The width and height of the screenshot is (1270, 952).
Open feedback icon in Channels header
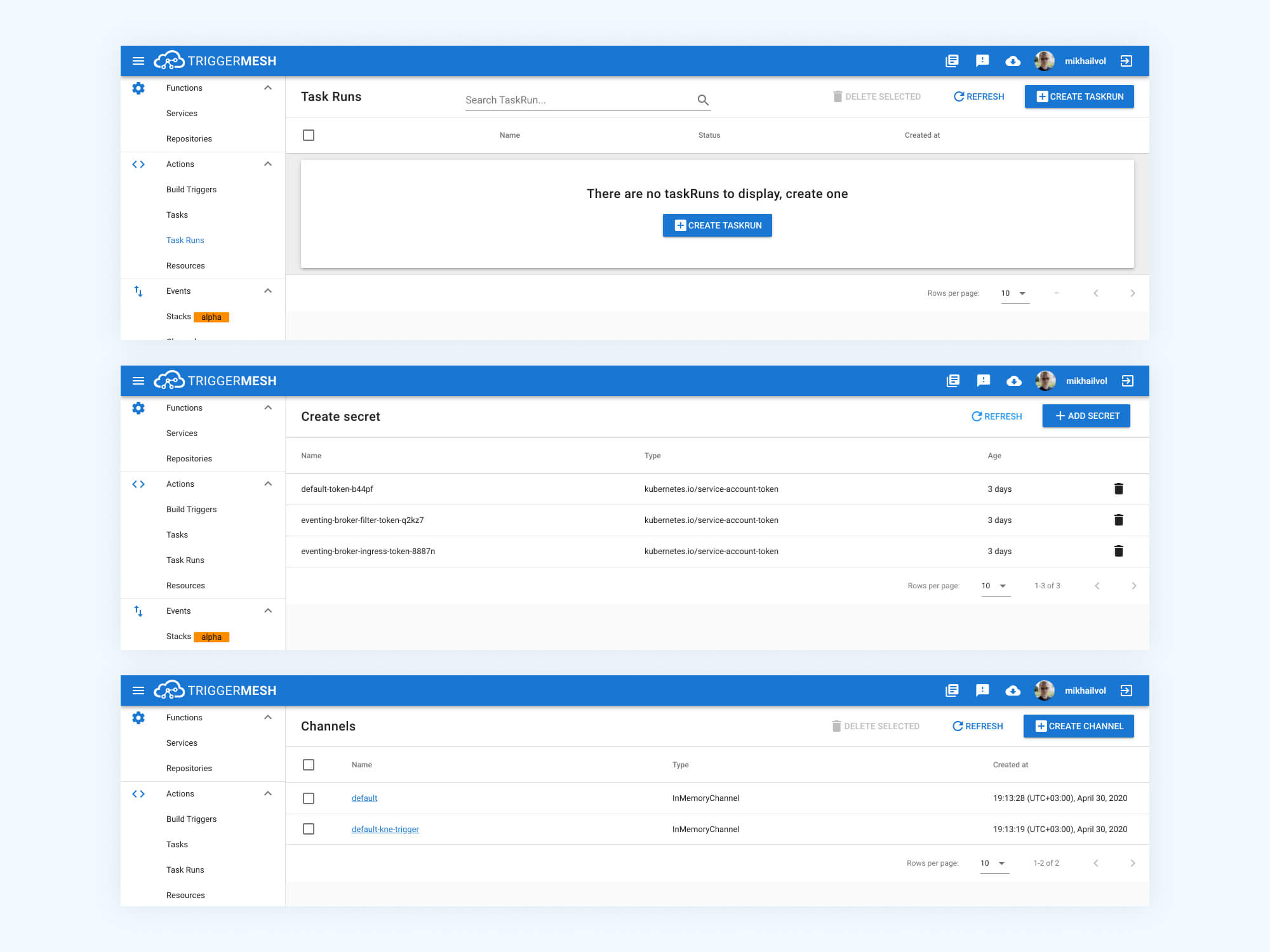pyautogui.click(x=982, y=691)
